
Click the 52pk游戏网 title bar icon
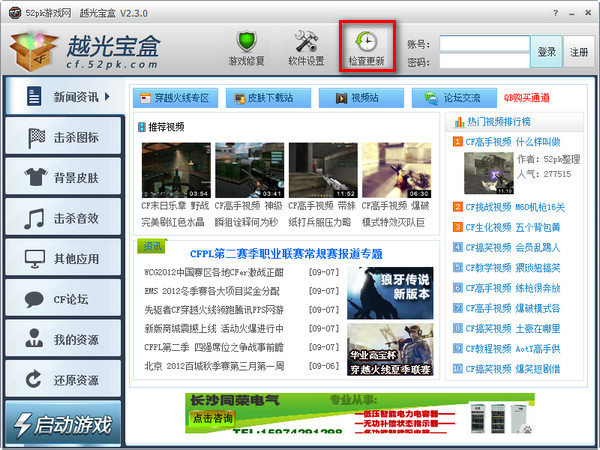(x=15, y=13)
